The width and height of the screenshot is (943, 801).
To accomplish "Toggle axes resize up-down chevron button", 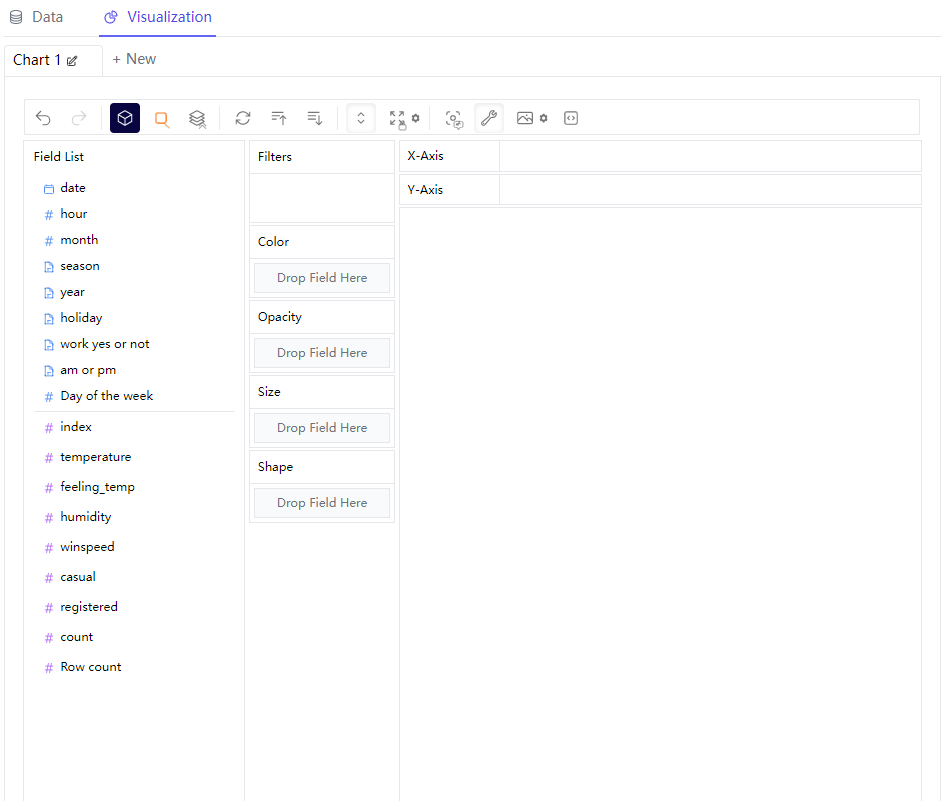I will coord(361,118).
